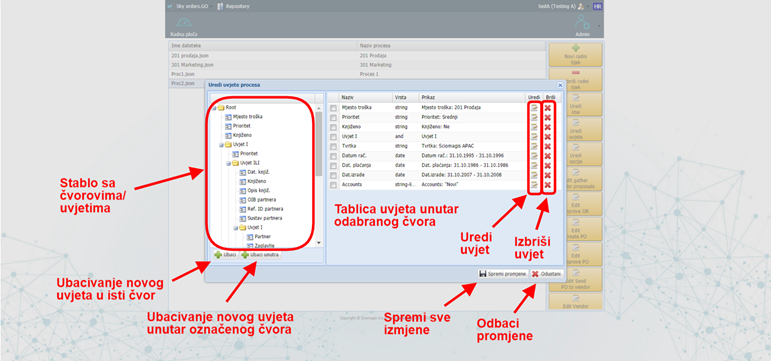
Task: Edit the Prioritet condition in table
Action: click(x=534, y=117)
